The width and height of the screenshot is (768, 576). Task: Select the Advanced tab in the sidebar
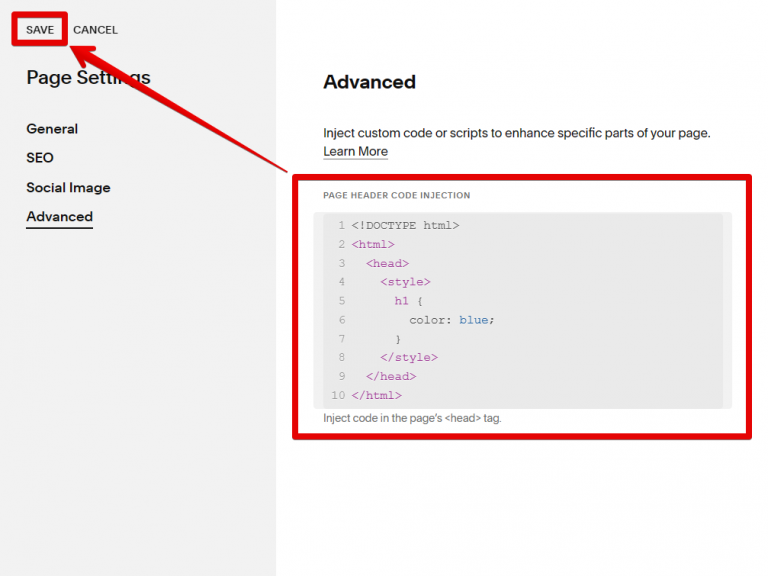click(x=59, y=217)
